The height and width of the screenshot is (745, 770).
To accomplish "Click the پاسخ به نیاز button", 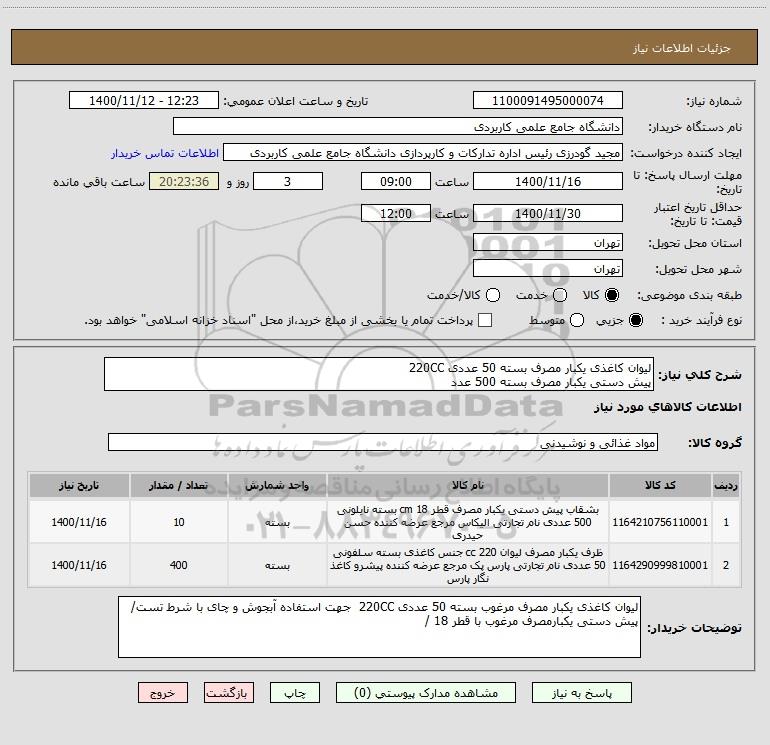I will point(582,692).
